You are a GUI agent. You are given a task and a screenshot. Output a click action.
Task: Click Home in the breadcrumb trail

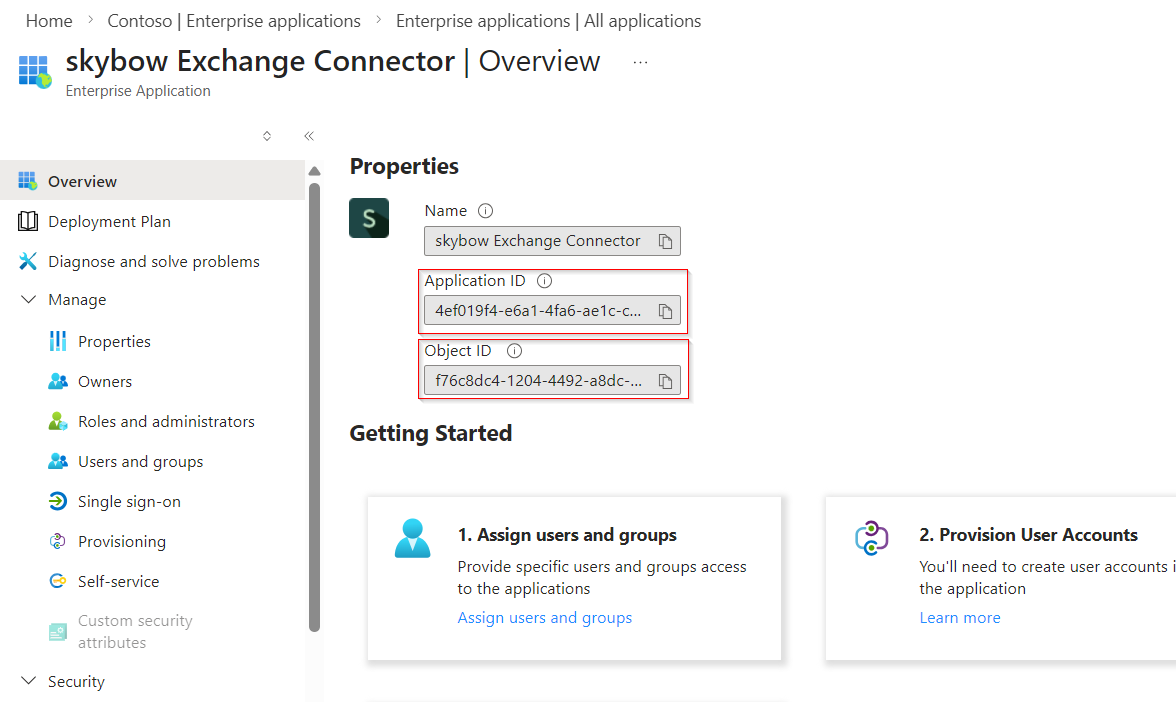pyautogui.click(x=48, y=20)
